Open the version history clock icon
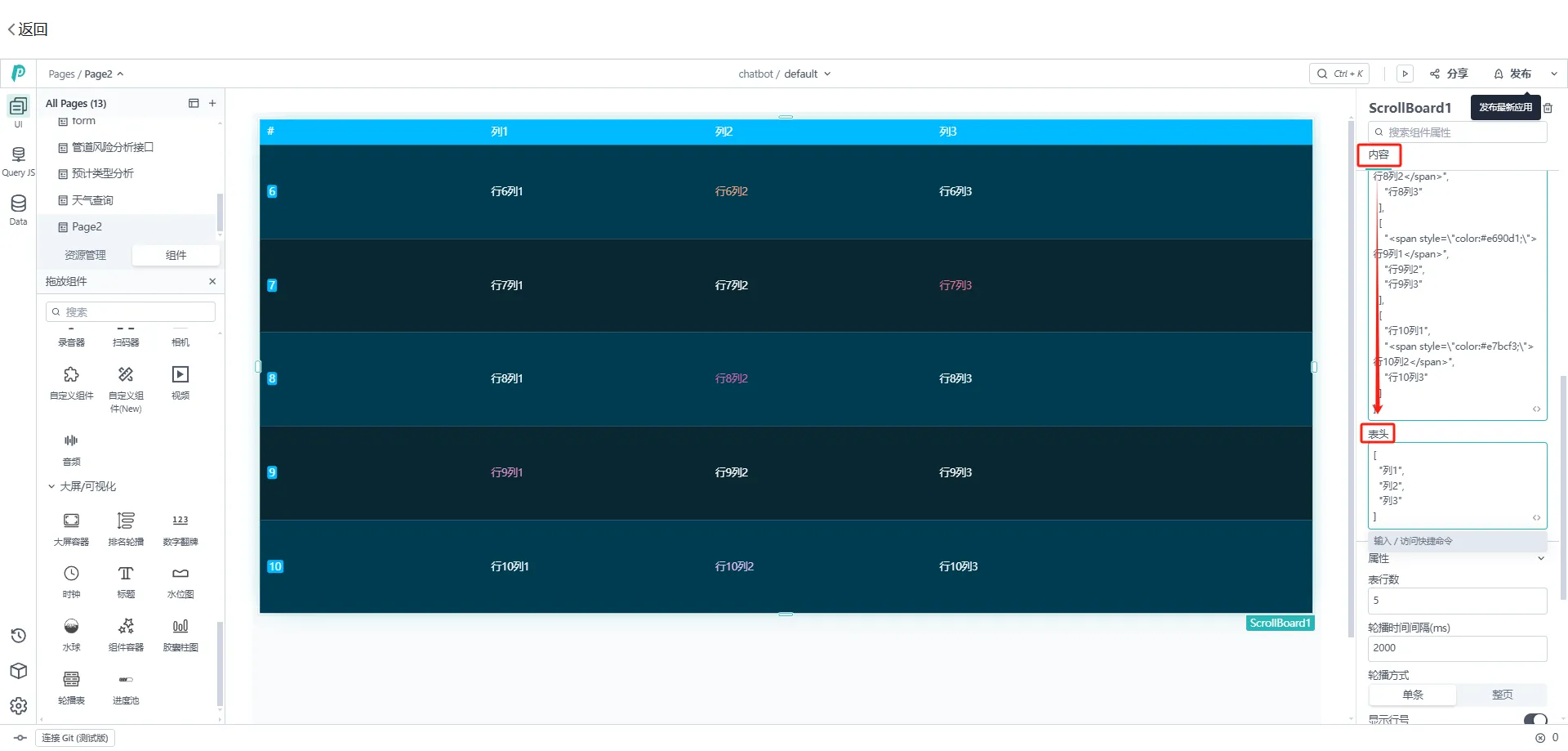Image resolution: width=1568 pixels, height=751 pixels. click(18, 636)
